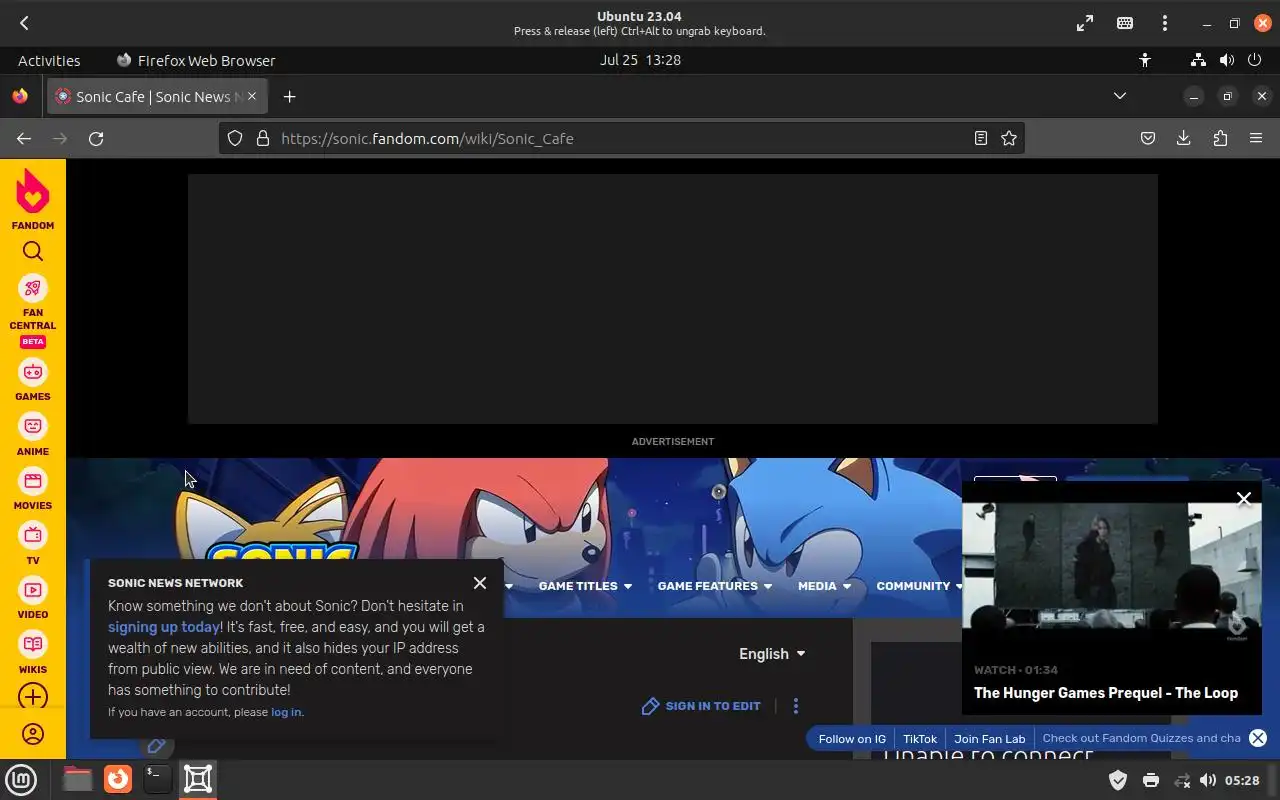Image resolution: width=1280 pixels, height=800 pixels.
Task: Open volume control in GNOME top bar
Action: click(x=1227, y=60)
